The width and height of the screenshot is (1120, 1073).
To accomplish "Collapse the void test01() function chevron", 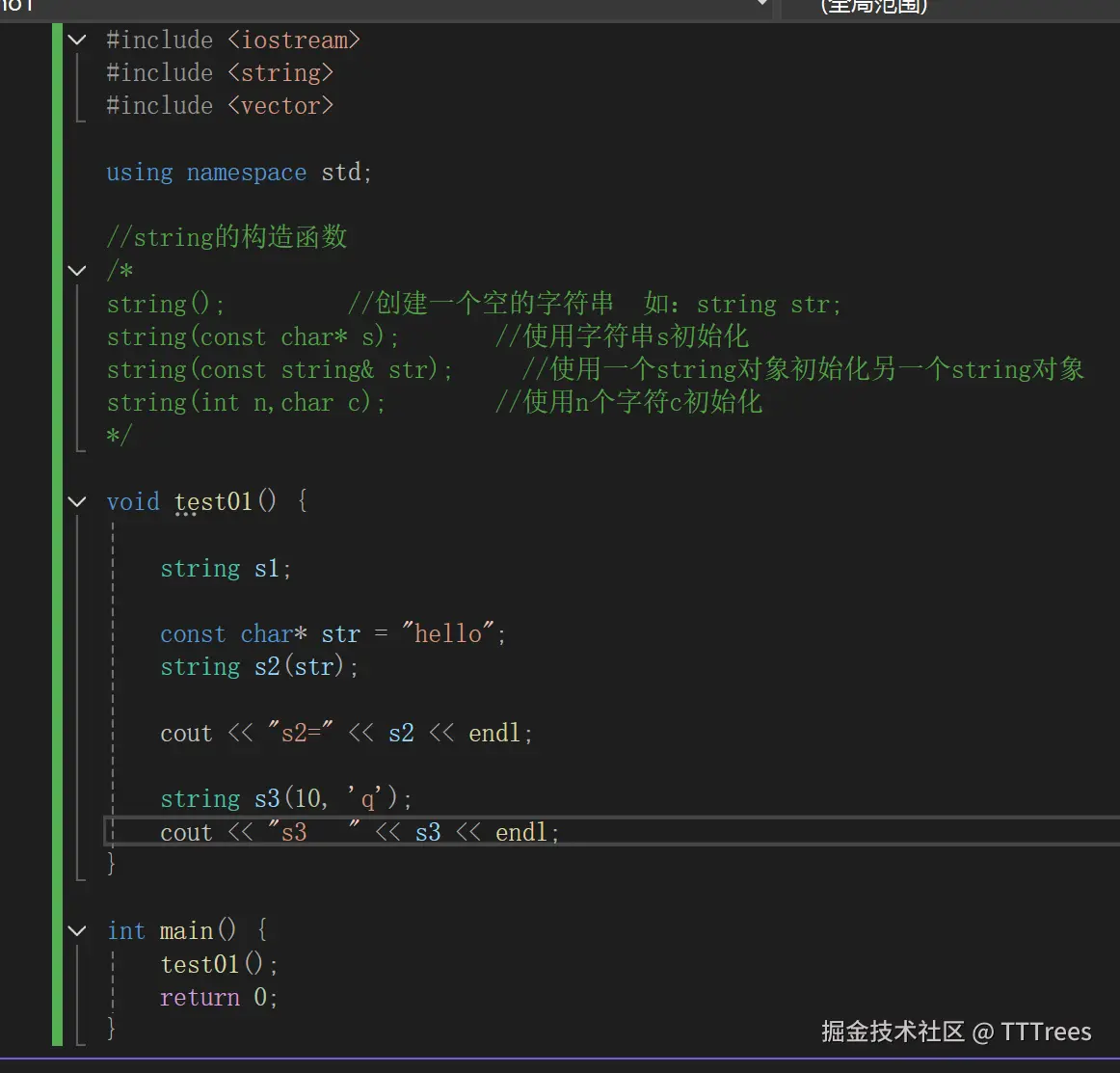I will pyautogui.click(x=77, y=501).
